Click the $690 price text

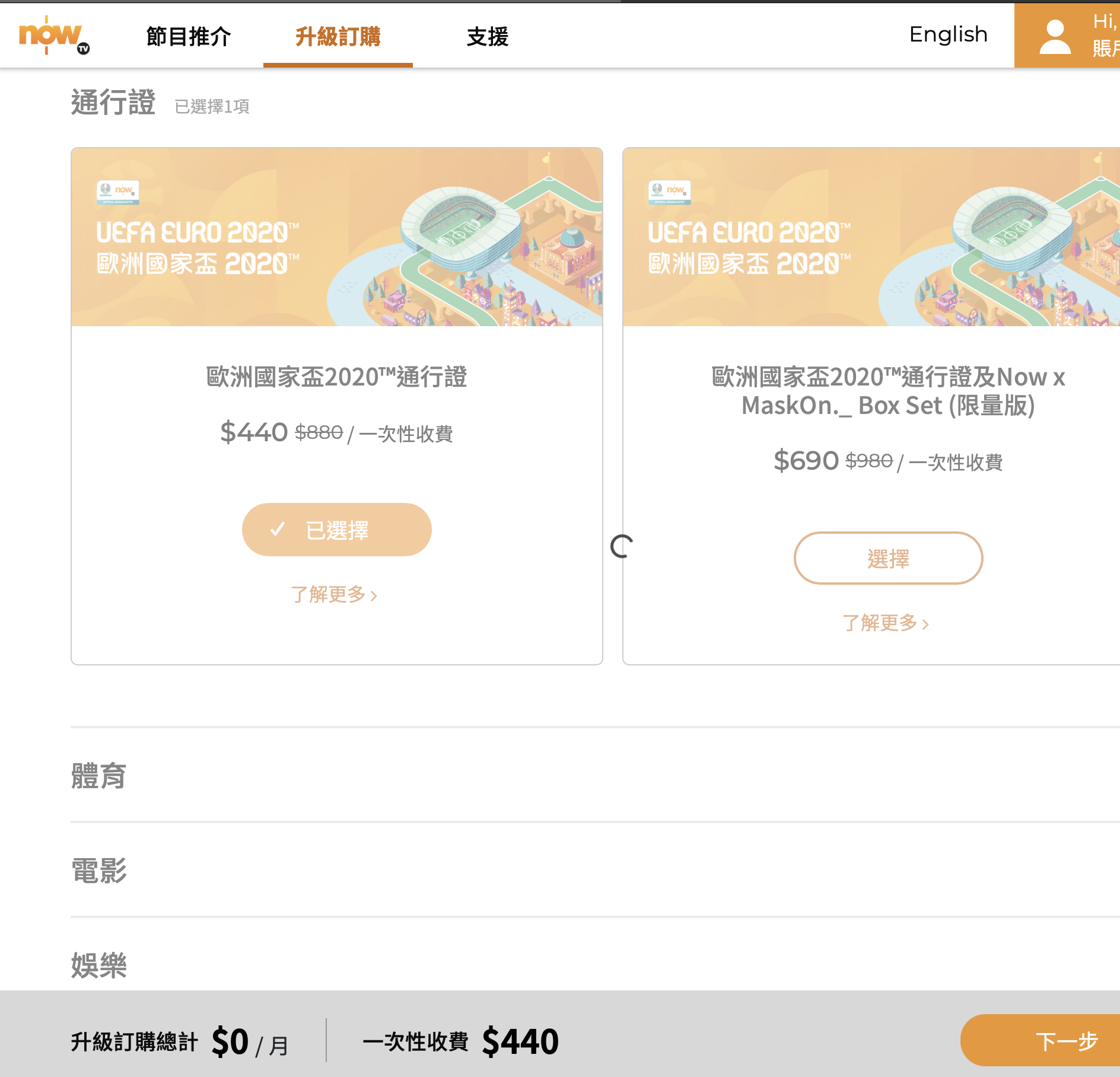pyautogui.click(x=806, y=460)
